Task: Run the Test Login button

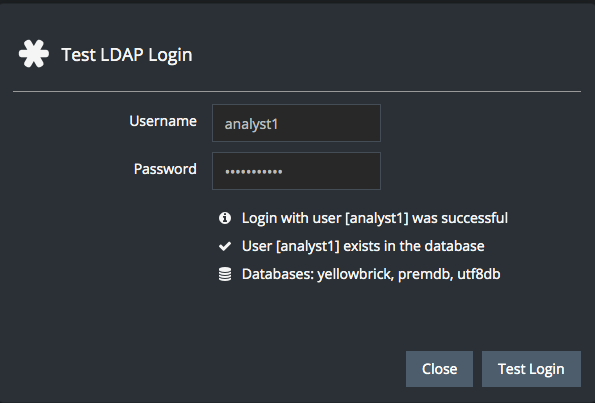Action: [531, 369]
